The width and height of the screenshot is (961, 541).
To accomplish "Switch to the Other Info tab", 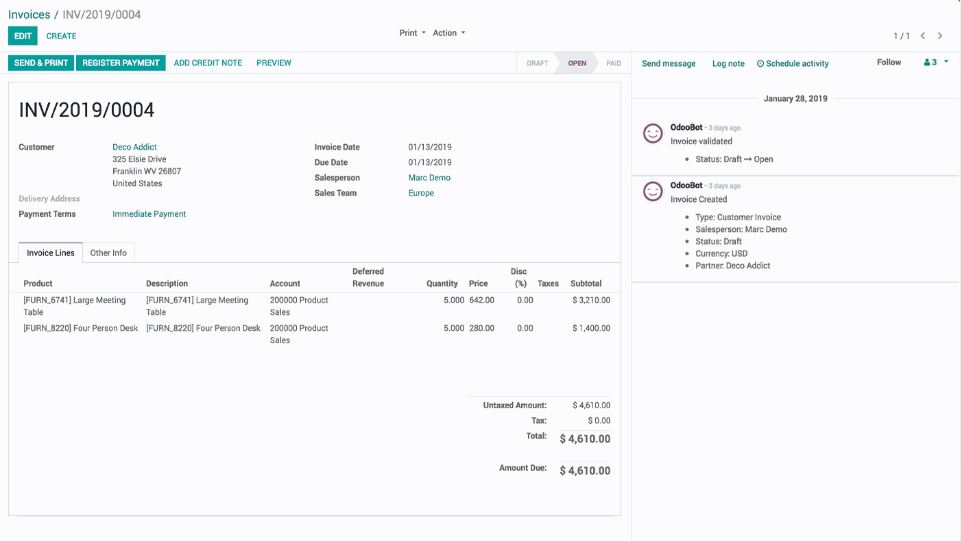I will coord(108,253).
